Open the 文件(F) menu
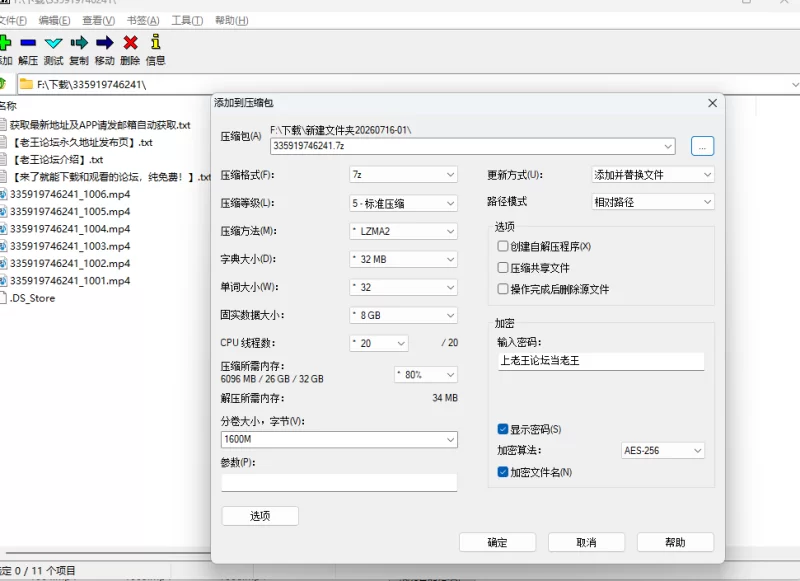 pyautogui.click(x=12, y=20)
